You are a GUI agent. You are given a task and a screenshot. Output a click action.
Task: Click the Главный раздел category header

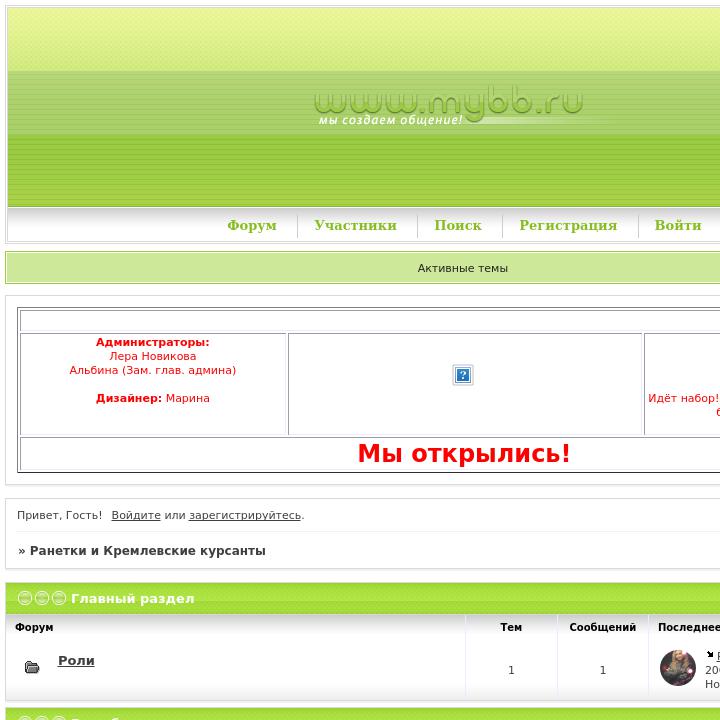(x=133, y=599)
